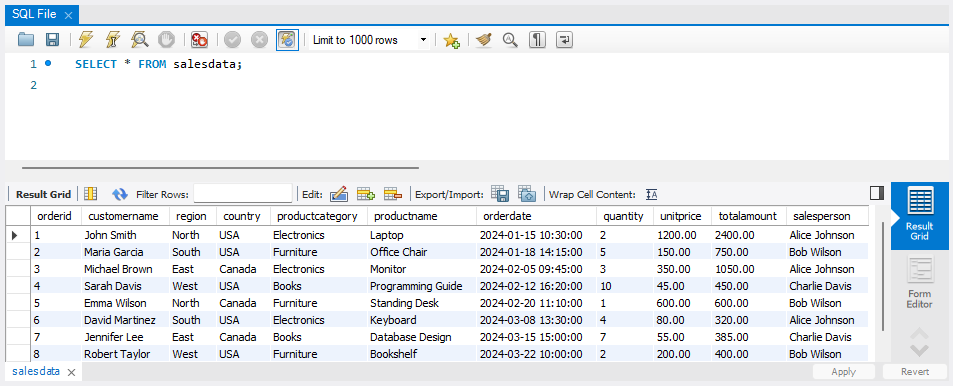Screen dimensions: 953x386
Task: Save the script with the floppy icon
Action: tap(52, 40)
